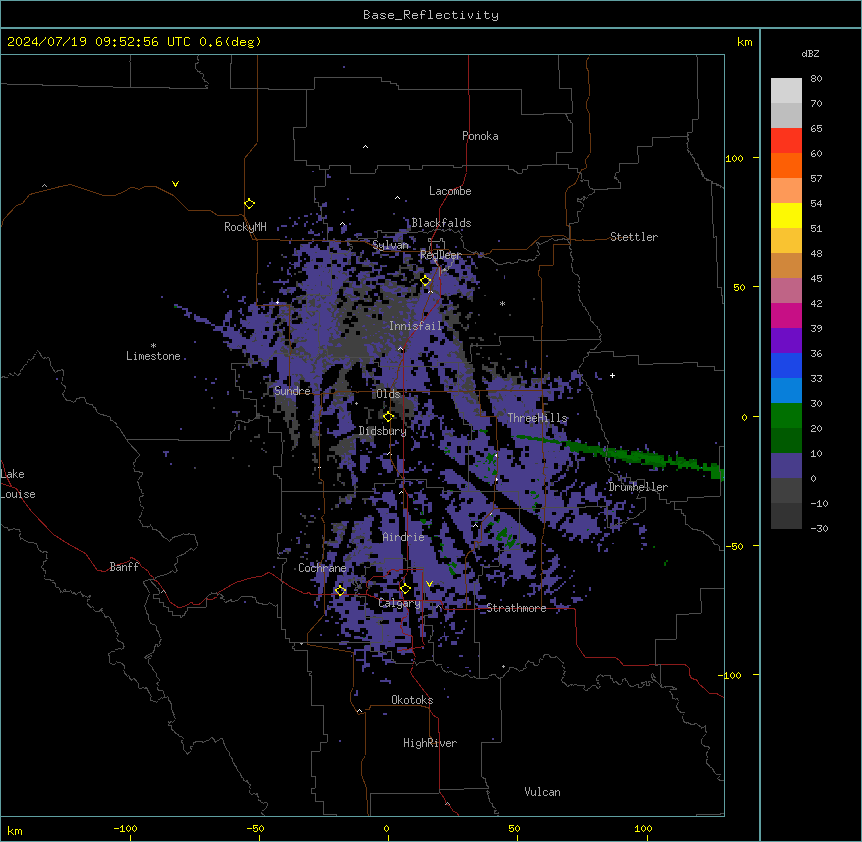The height and width of the screenshot is (842, 862).
Task: Click the light gray swatch between 80 and 70 dBZ
Action: point(786,91)
